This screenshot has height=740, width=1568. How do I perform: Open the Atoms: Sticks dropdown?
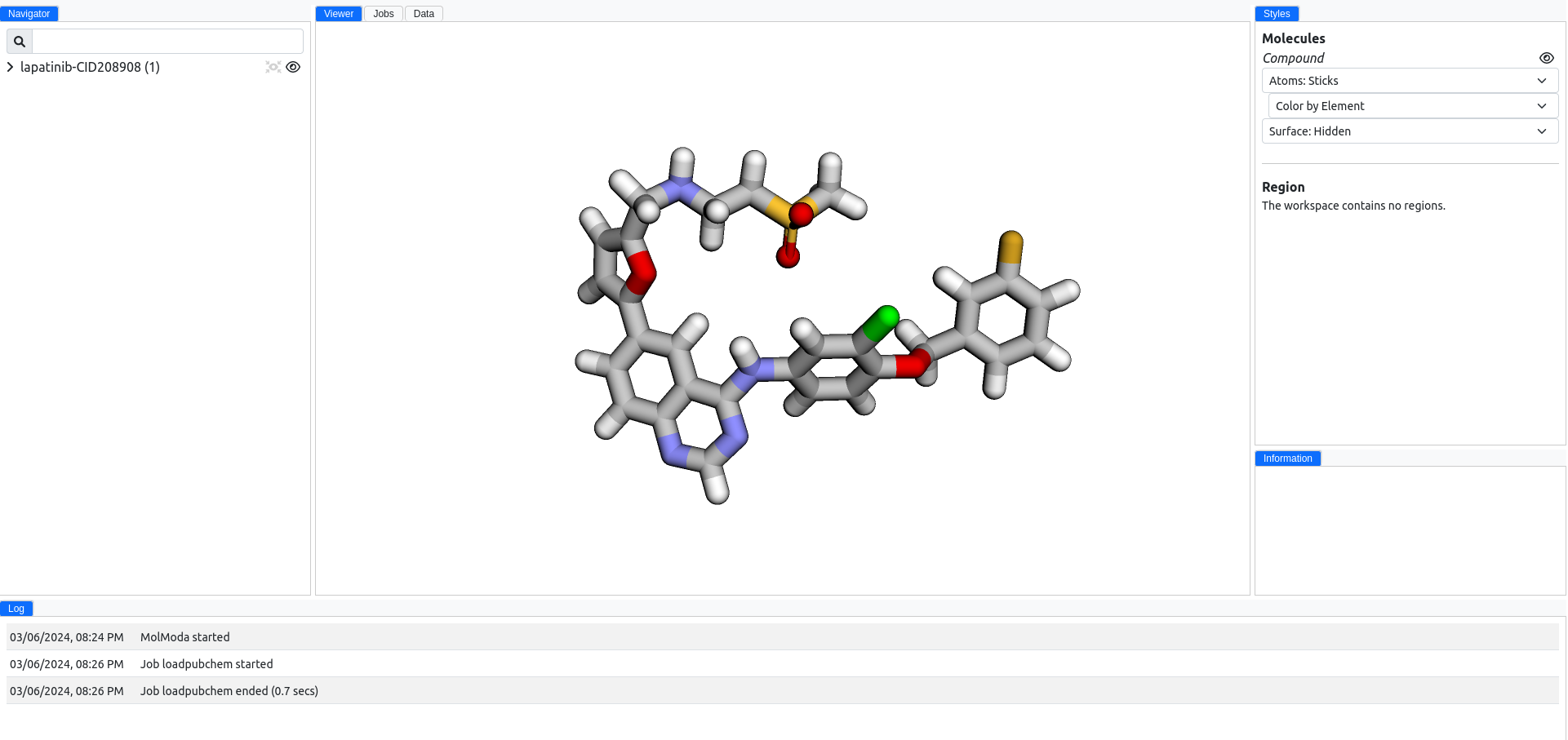click(x=1410, y=80)
